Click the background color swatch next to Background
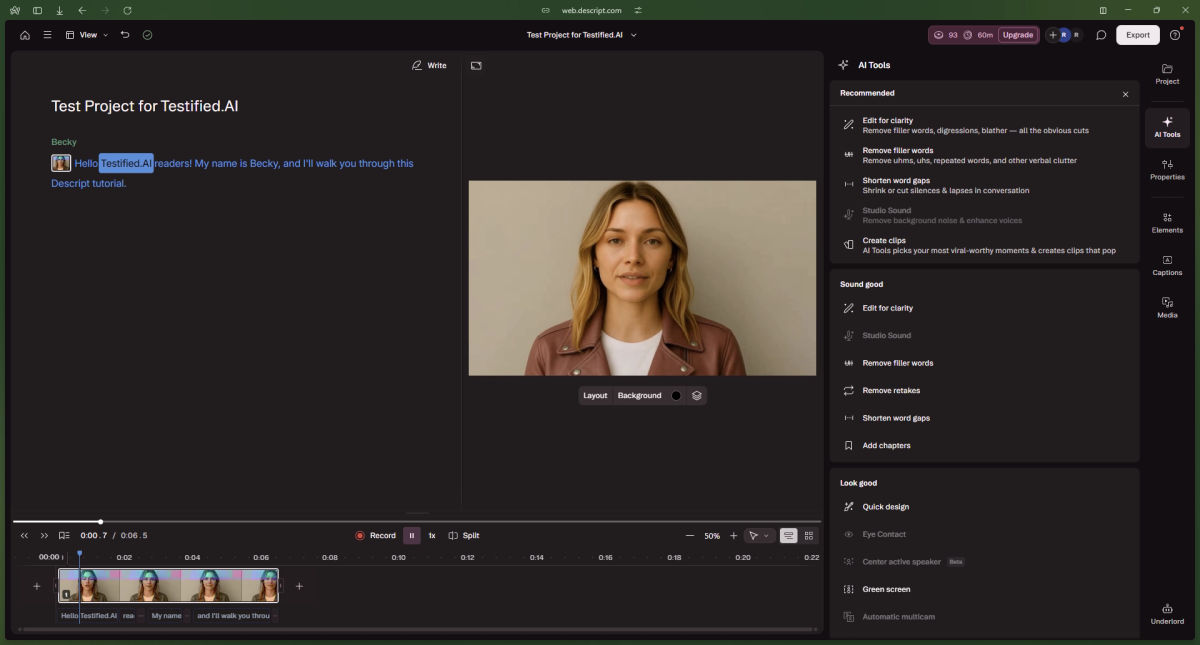The width and height of the screenshot is (1200, 645). coord(677,395)
